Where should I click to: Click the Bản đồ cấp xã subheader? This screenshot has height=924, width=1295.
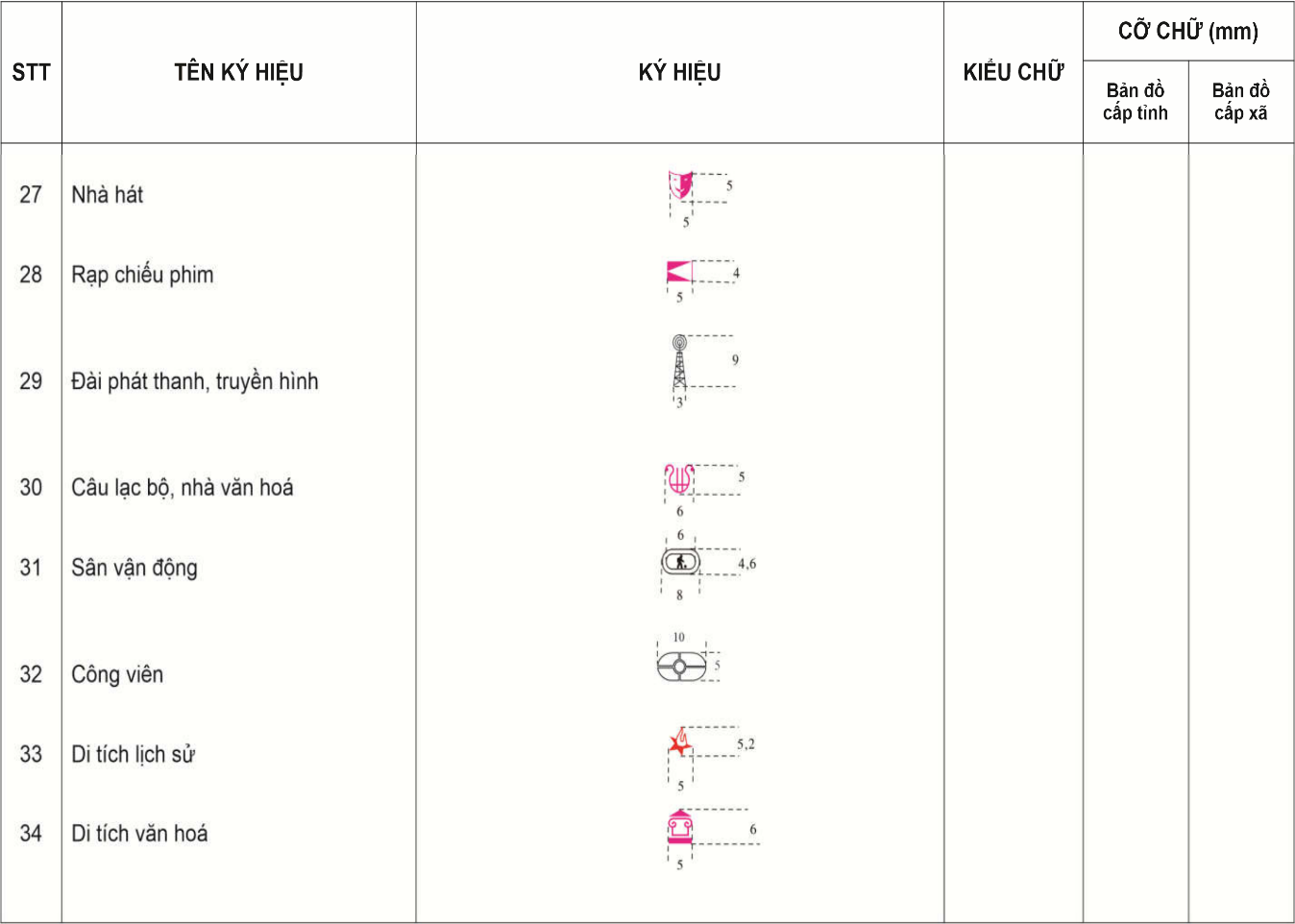coord(1241,102)
